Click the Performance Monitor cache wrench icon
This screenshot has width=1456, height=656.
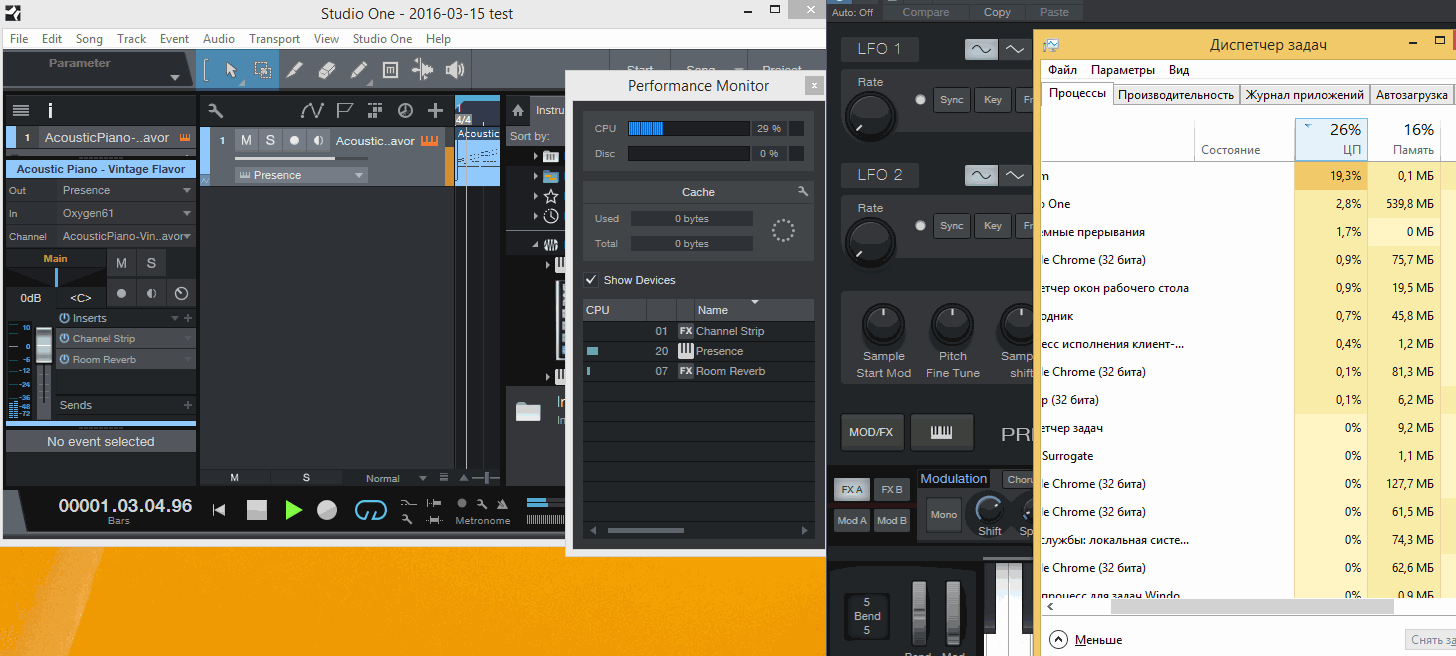click(x=802, y=191)
